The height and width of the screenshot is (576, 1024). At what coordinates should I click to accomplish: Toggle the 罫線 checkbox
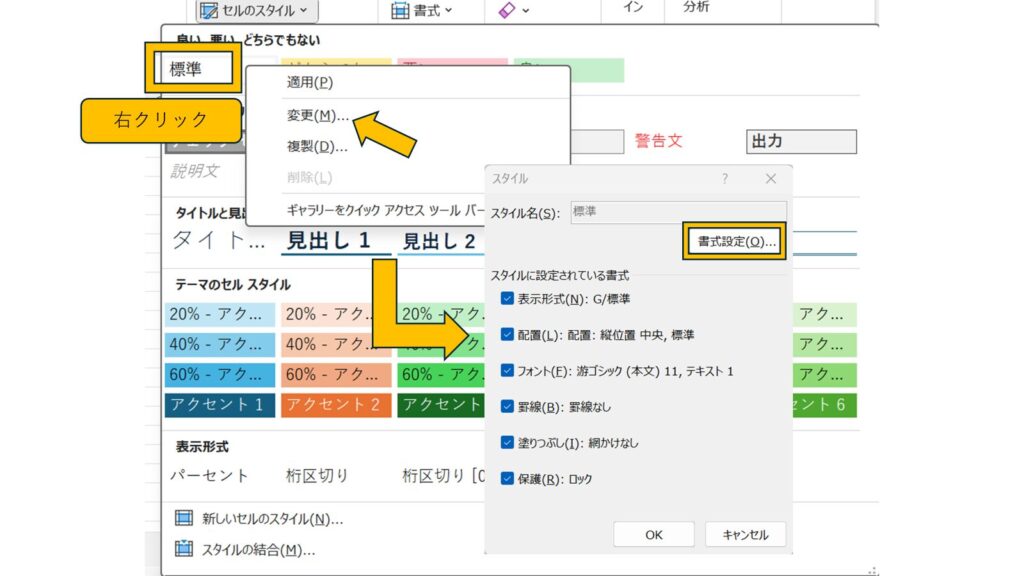tap(508, 407)
